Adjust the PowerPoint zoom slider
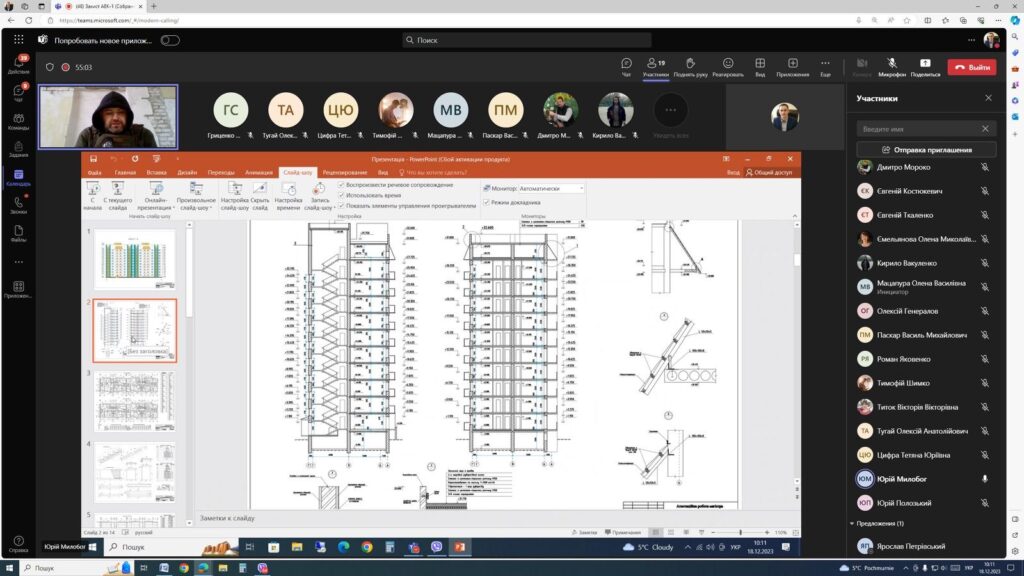The width and height of the screenshot is (1024, 576). [741, 532]
